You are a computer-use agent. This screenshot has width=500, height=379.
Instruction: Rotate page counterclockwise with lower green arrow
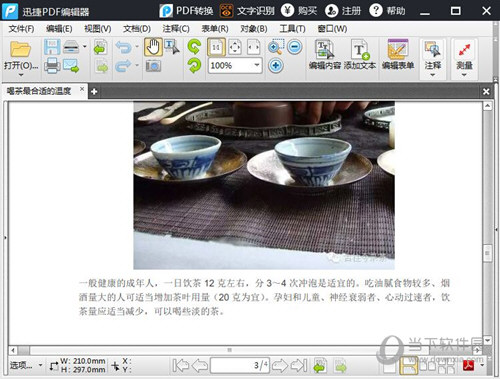[194, 65]
